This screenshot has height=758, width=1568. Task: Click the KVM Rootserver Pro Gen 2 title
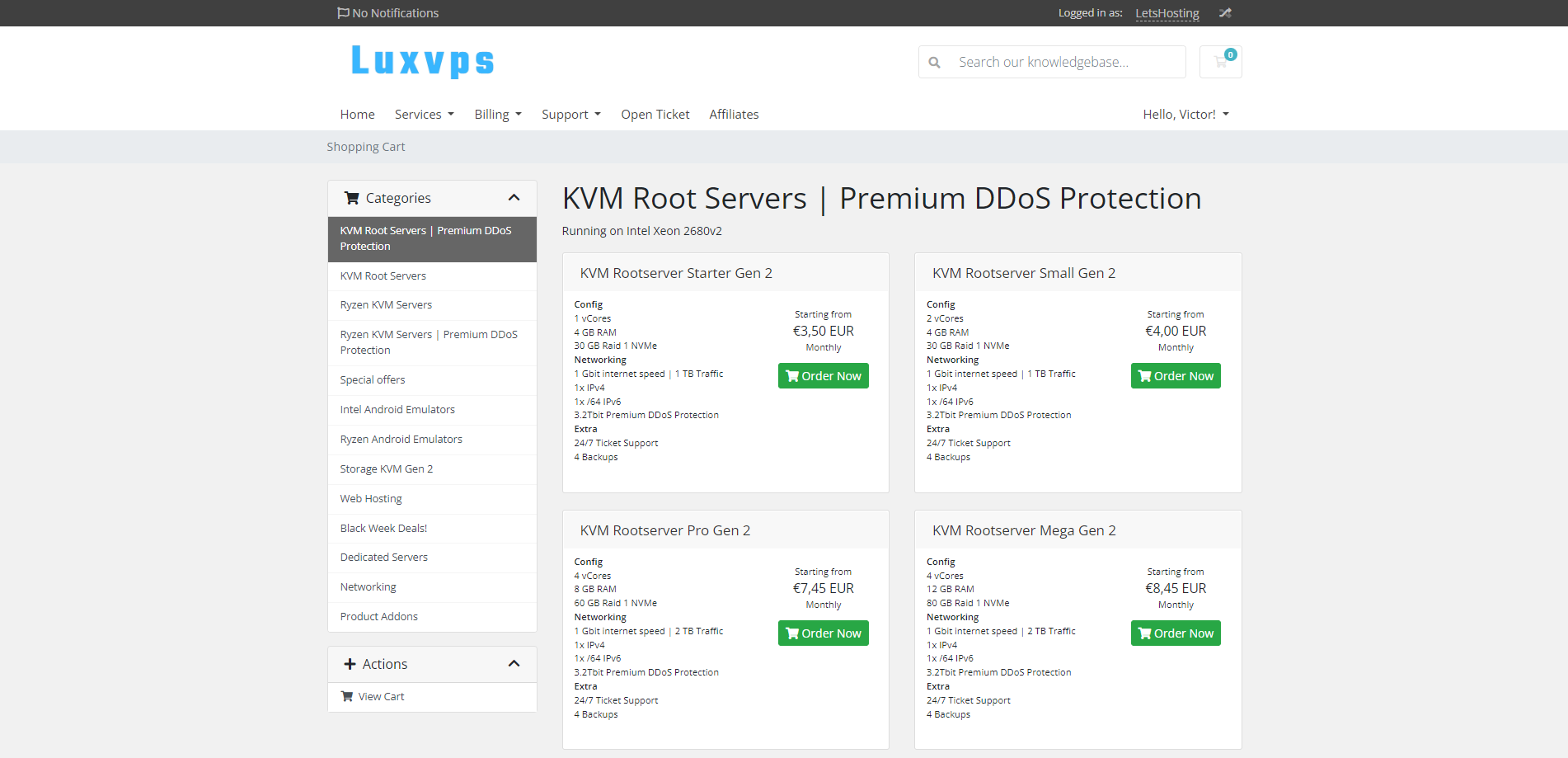pos(665,530)
